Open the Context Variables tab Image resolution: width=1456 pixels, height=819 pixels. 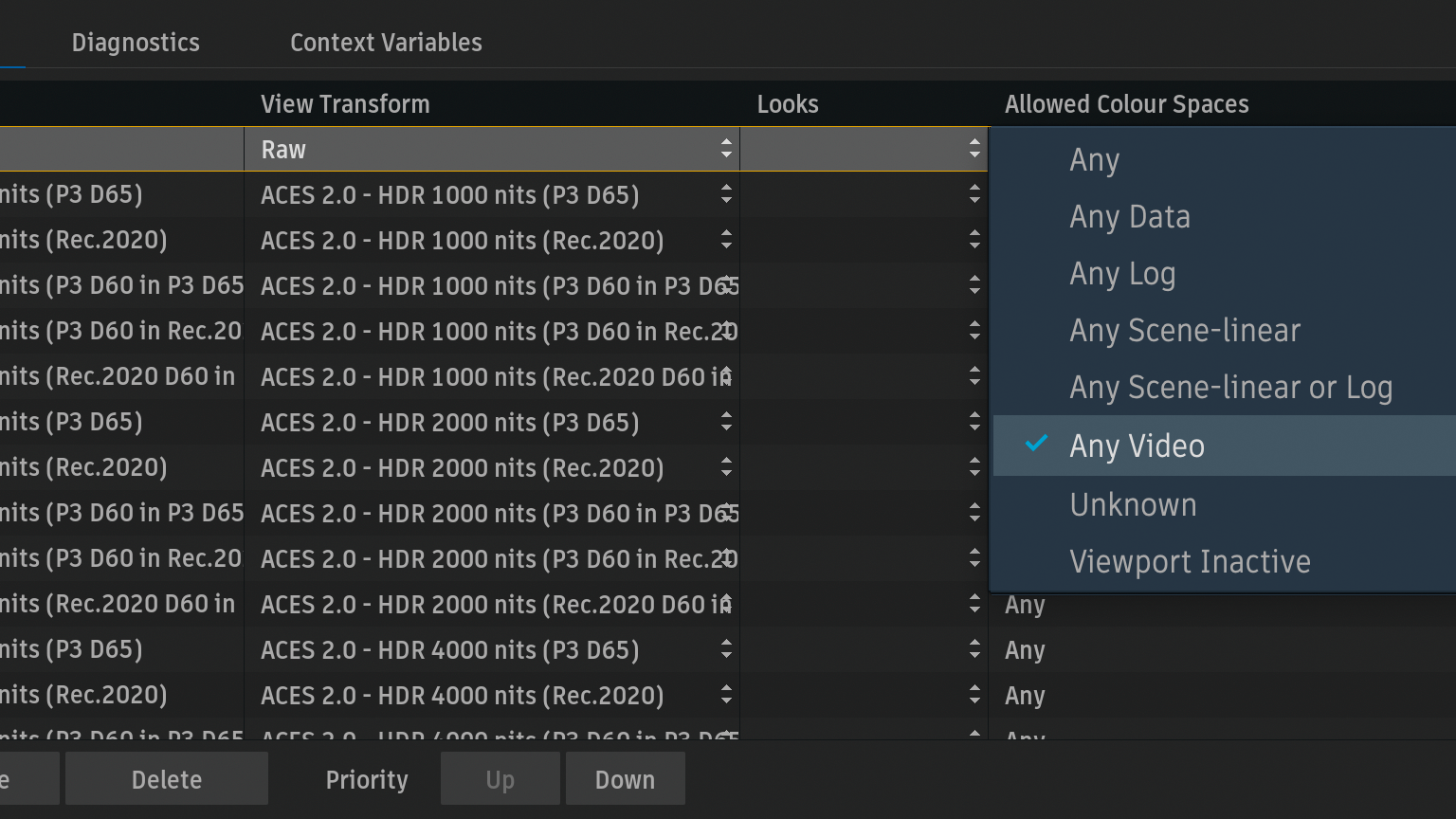tap(386, 43)
